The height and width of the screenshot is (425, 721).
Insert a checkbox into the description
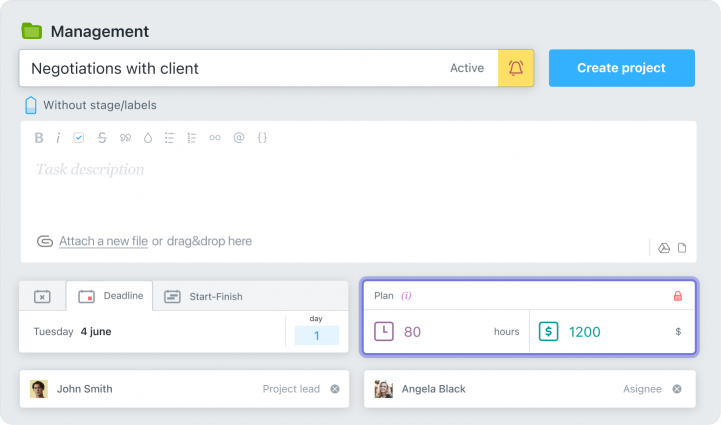pyautogui.click(x=79, y=138)
